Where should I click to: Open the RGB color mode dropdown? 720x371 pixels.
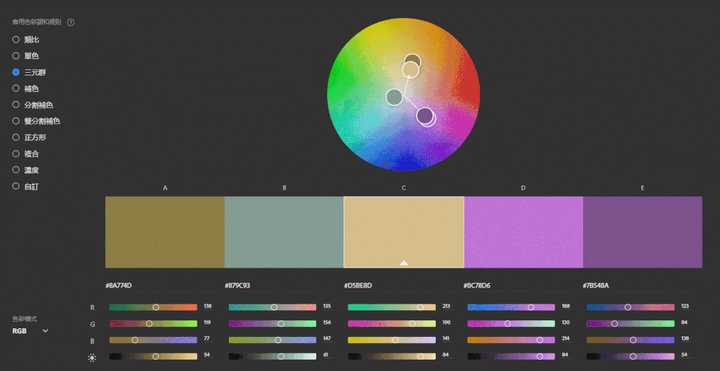(x=30, y=331)
